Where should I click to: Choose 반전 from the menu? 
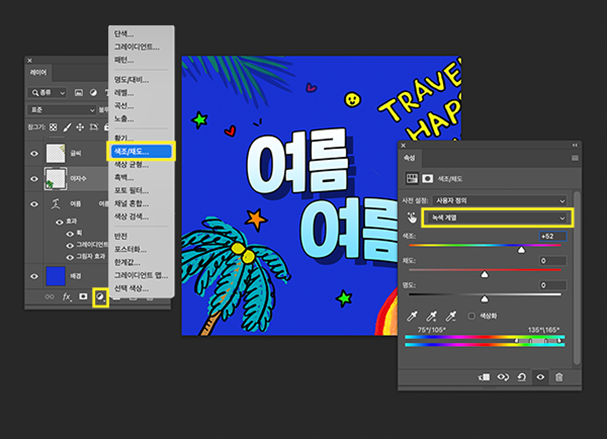tap(120, 236)
